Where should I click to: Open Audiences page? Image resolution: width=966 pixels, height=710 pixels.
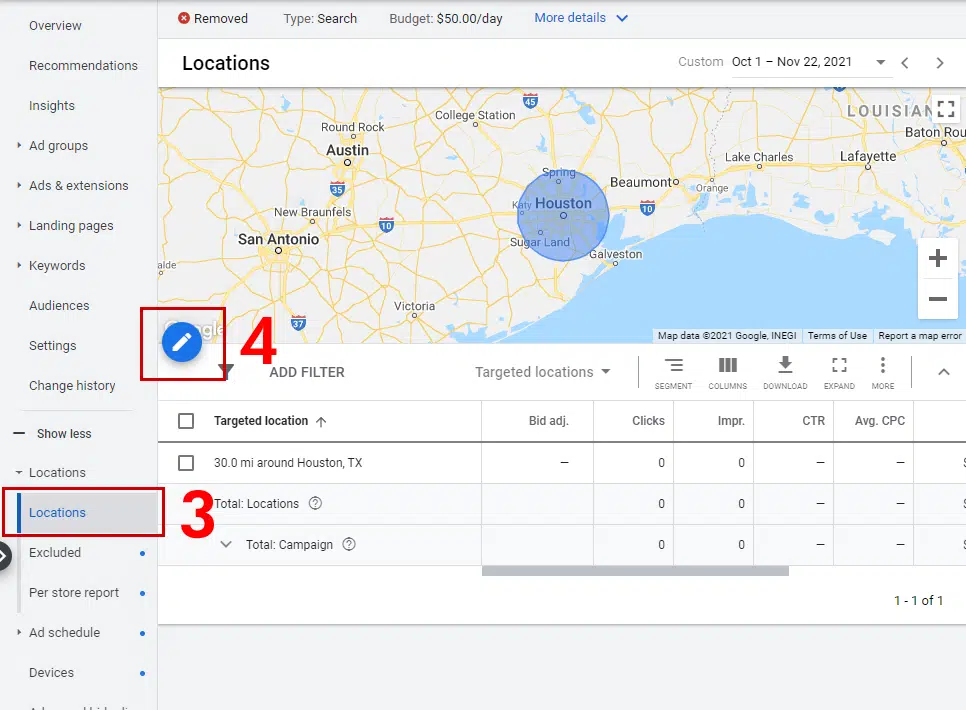59,306
